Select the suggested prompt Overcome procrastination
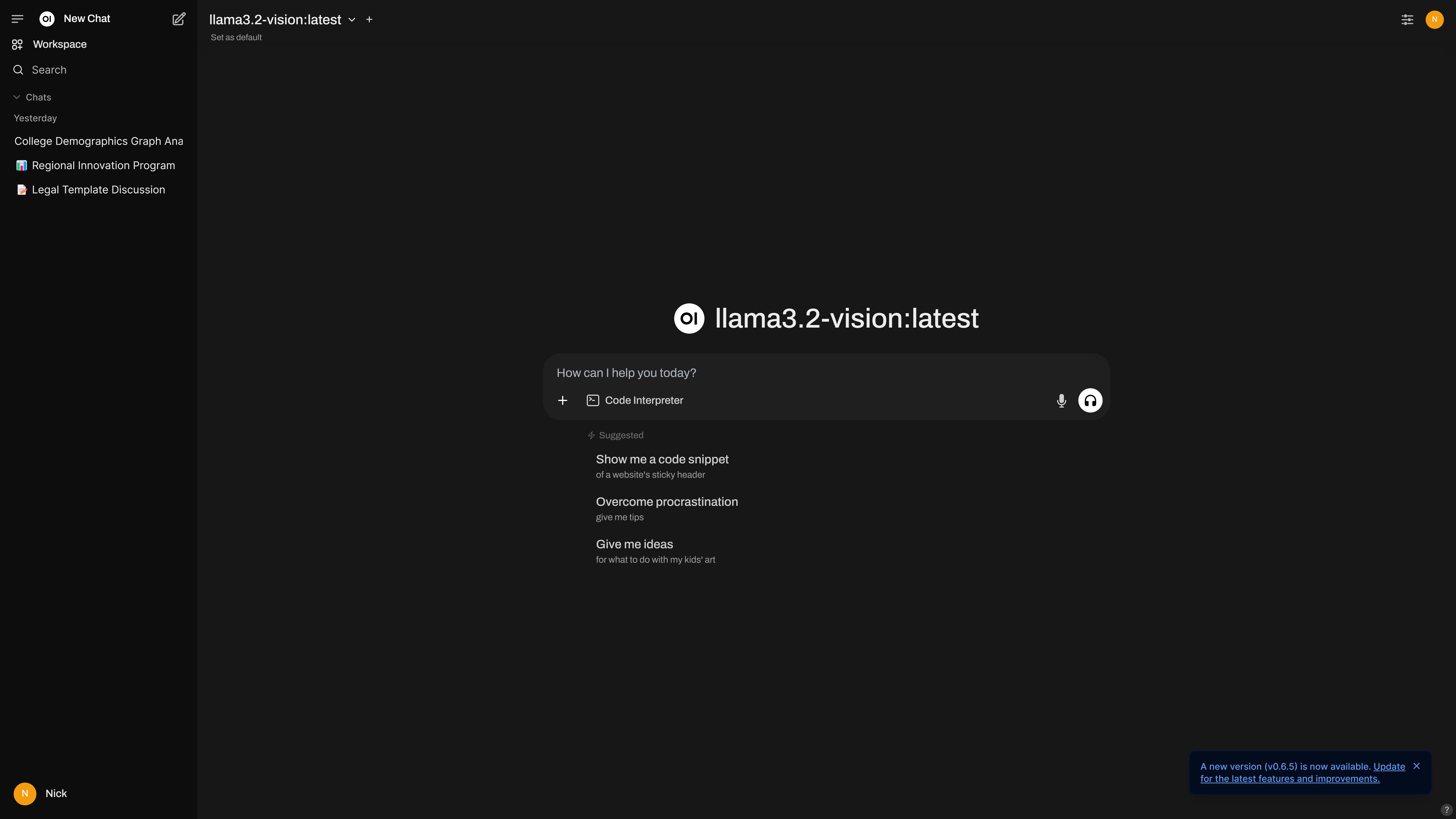The width and height of the screenshot is (1456, 819). pyautogui.click(x=667, y=502)
